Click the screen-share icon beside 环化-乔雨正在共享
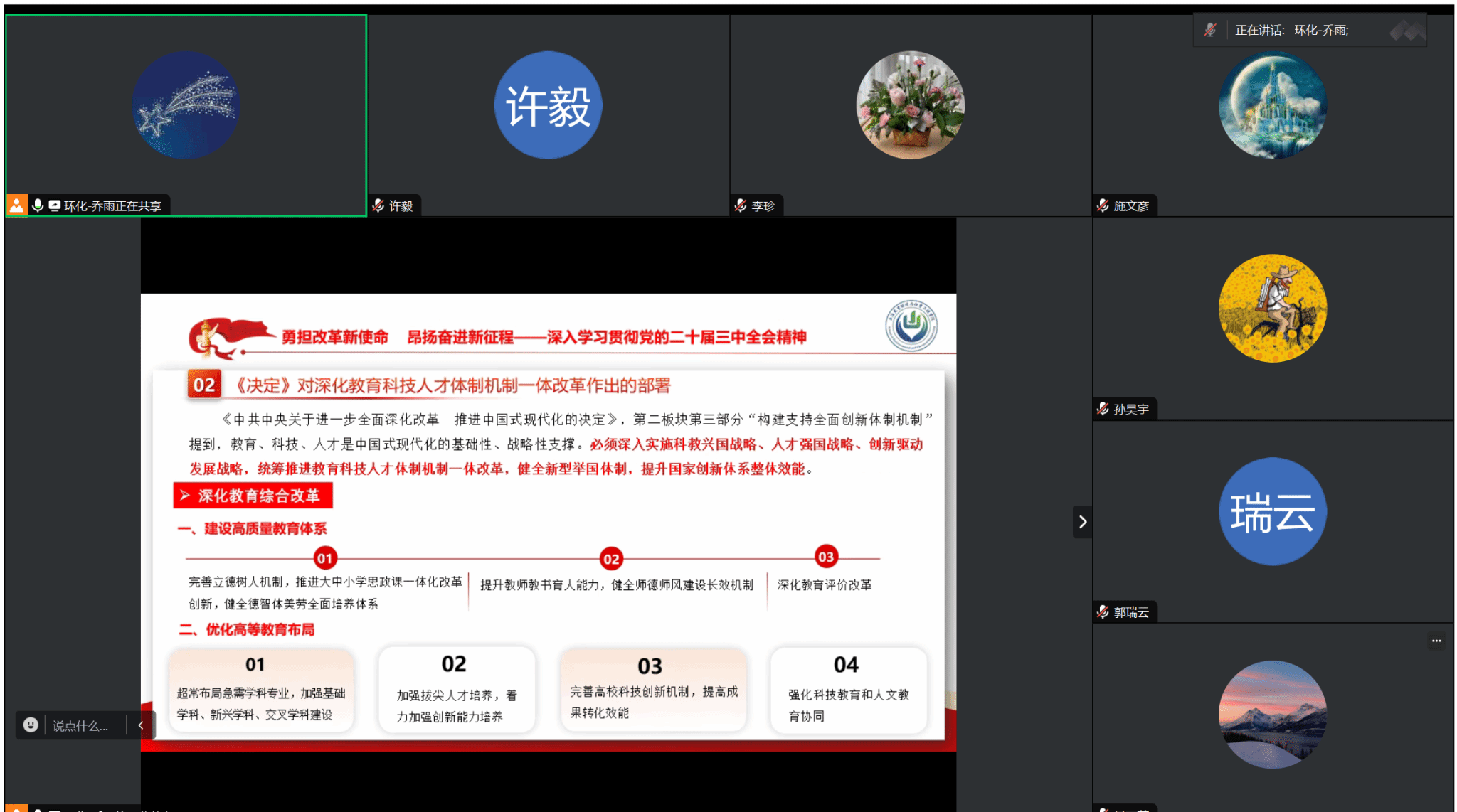Image resolution: width=1457 pixels, height=812 pixels. [x=54, y=205]
